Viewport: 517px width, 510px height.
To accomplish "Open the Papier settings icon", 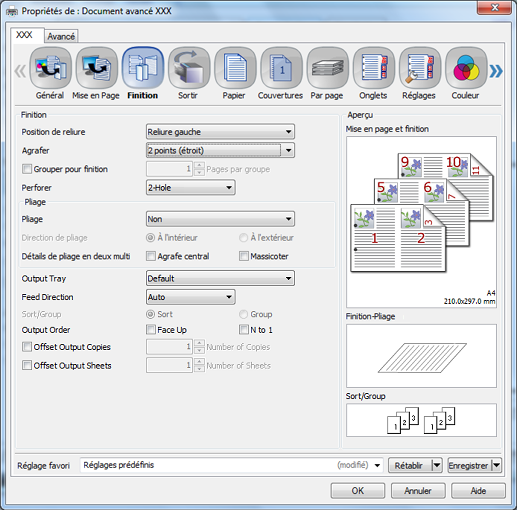I will pos(235,68).
